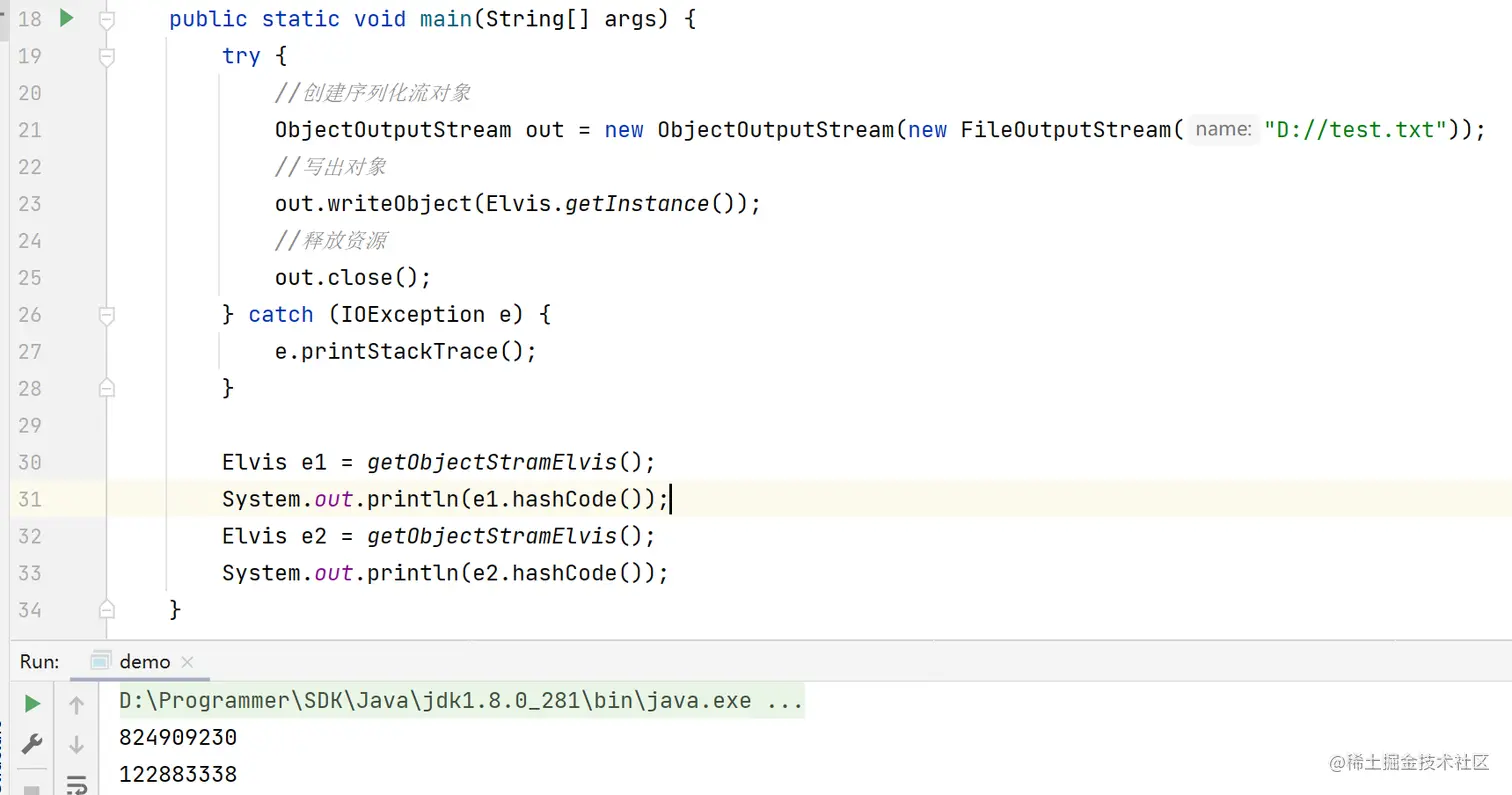Run main from gutter icon on line 18
This screenshot has width=1512, height=795.
(x=67, y=17)
